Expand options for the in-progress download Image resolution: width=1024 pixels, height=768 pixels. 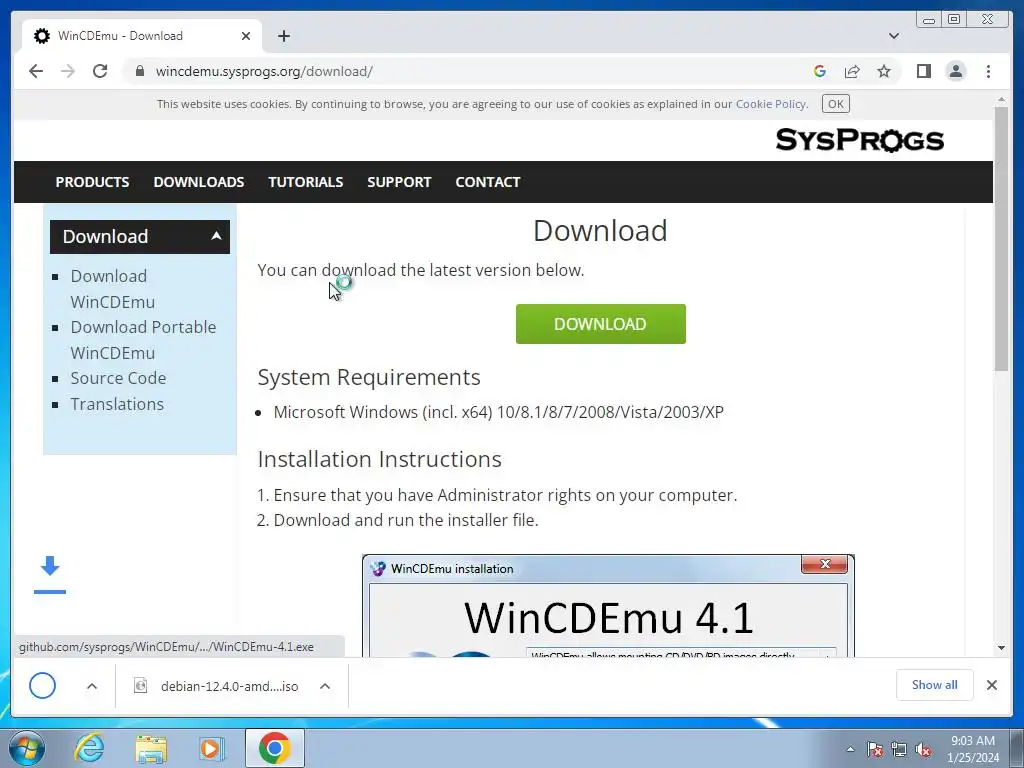[x=92, y=686]
